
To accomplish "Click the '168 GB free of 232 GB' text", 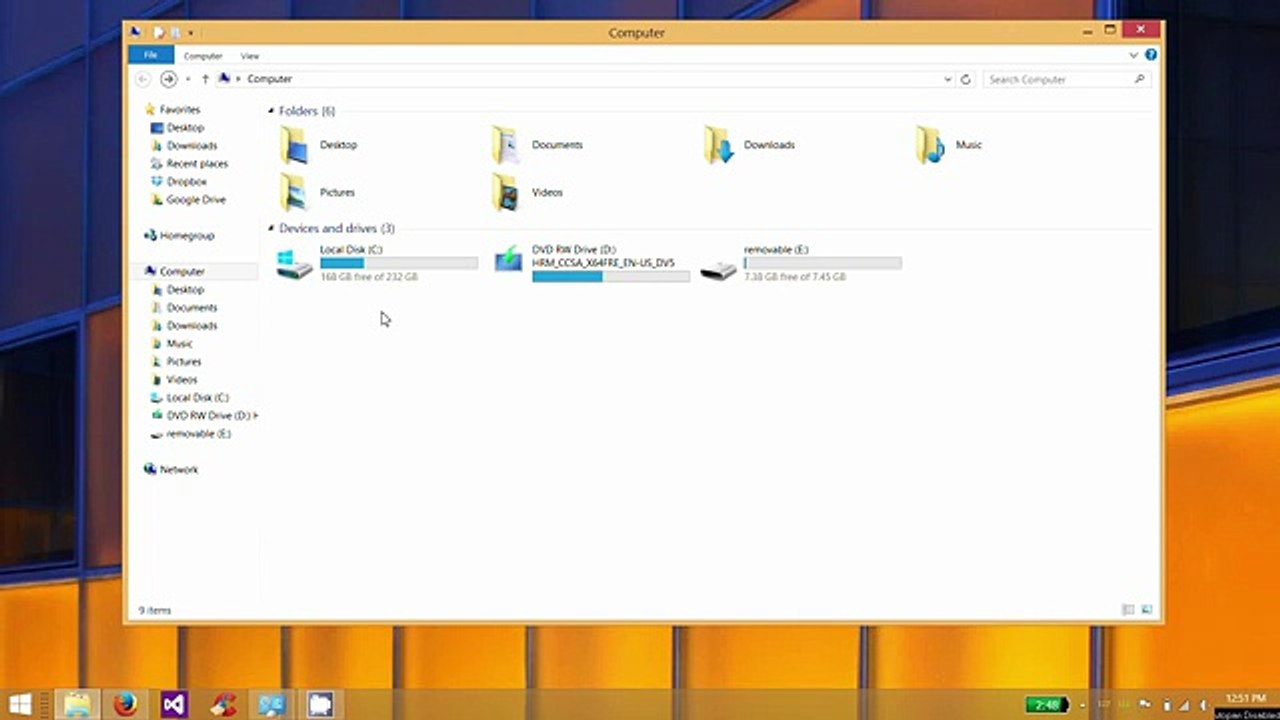I will pyautogui.click(x=369, y=277).
